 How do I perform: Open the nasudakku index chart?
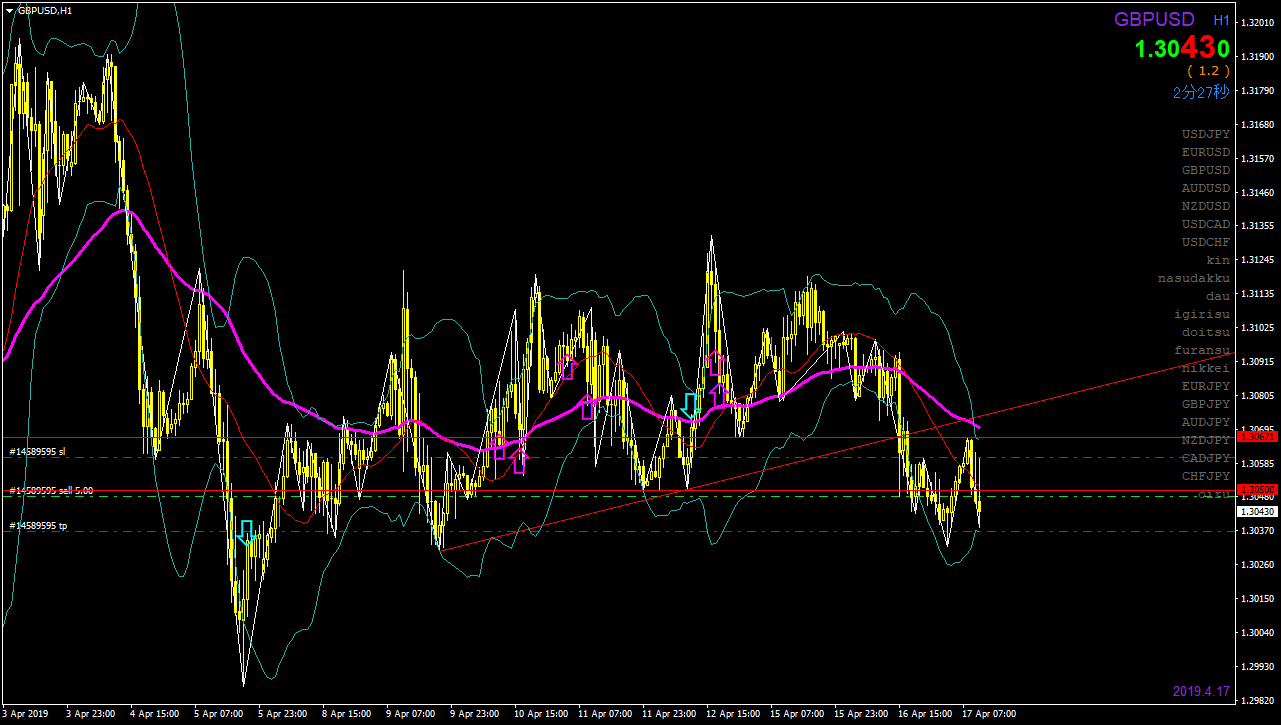pos(1194,278)
